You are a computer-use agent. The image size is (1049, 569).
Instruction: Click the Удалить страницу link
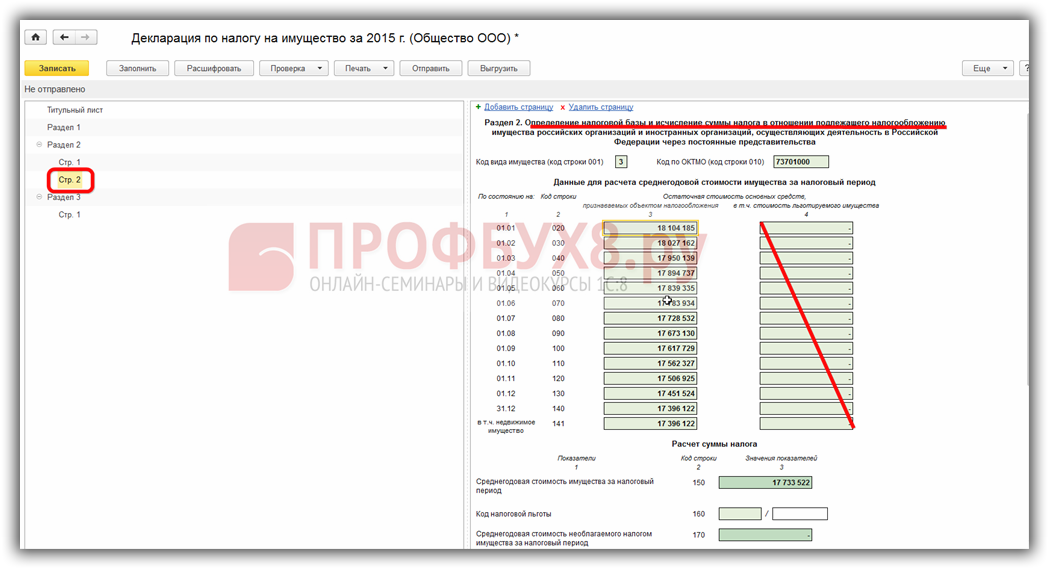tap(600, 107)
